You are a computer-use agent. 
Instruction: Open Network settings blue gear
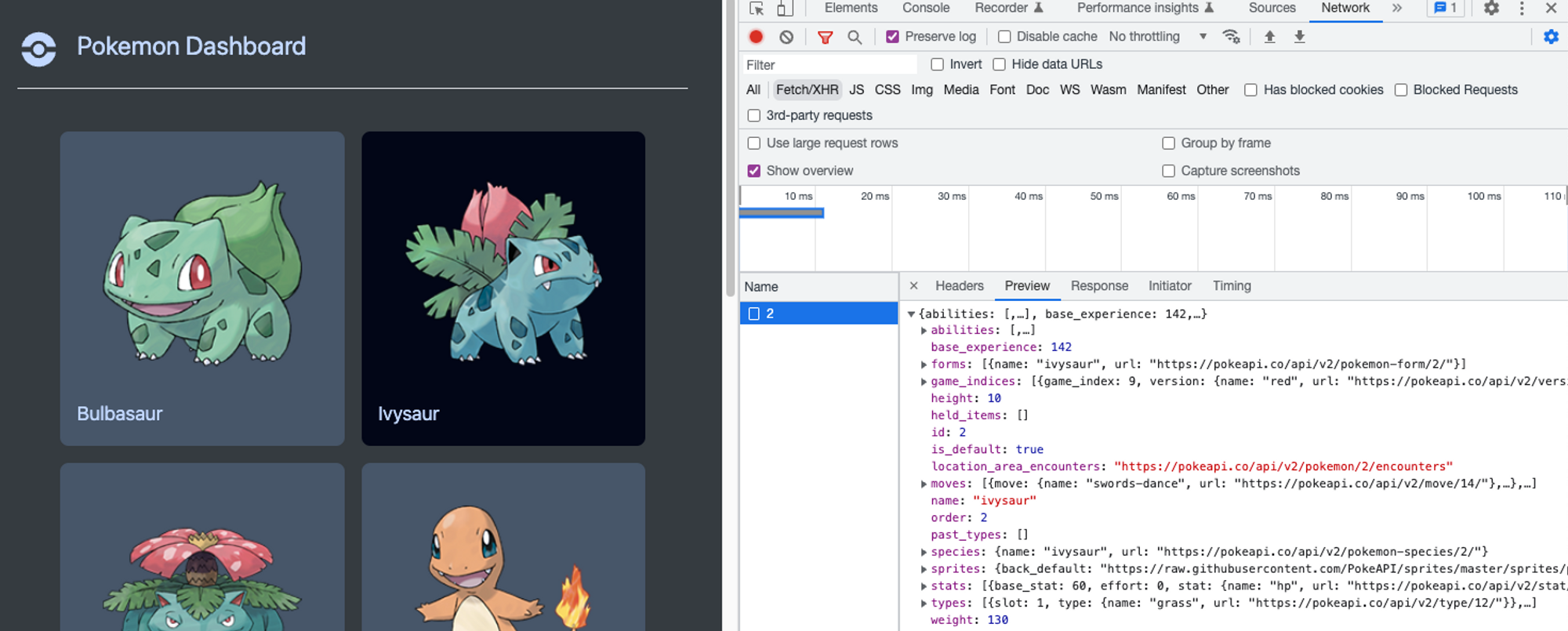tap(1551, 37)
